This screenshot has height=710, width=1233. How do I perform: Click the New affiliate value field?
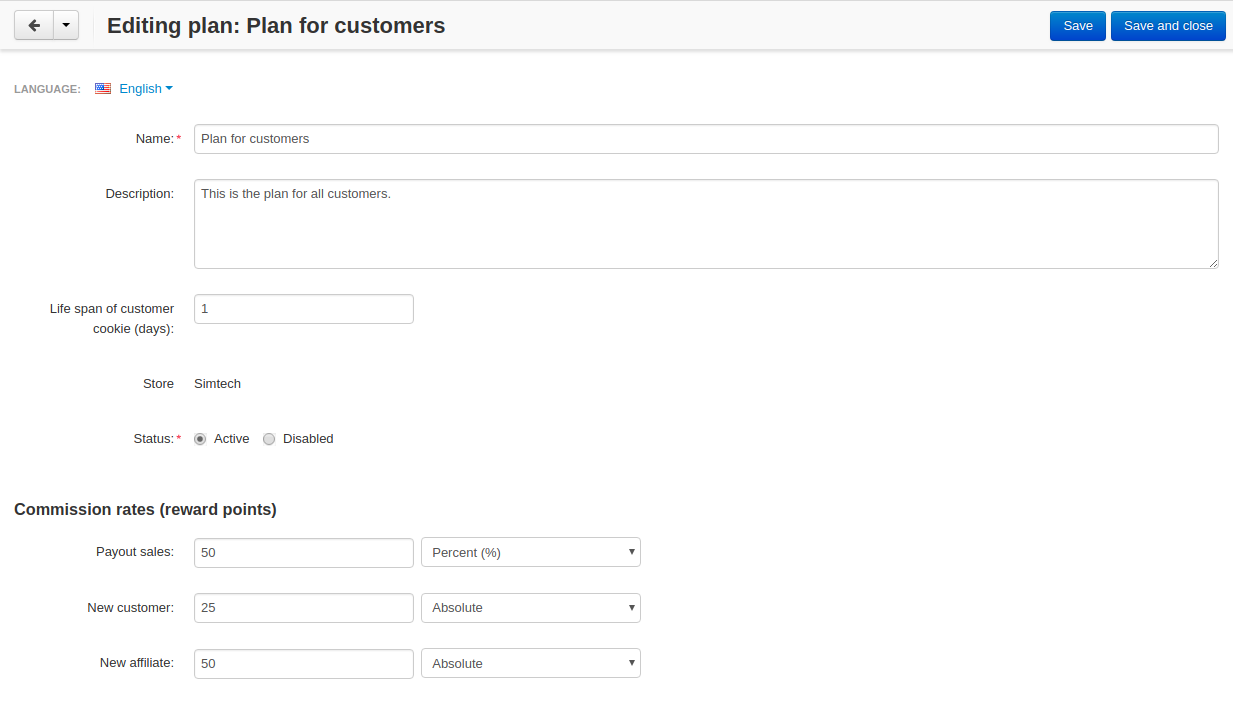(x=304, y=664)
